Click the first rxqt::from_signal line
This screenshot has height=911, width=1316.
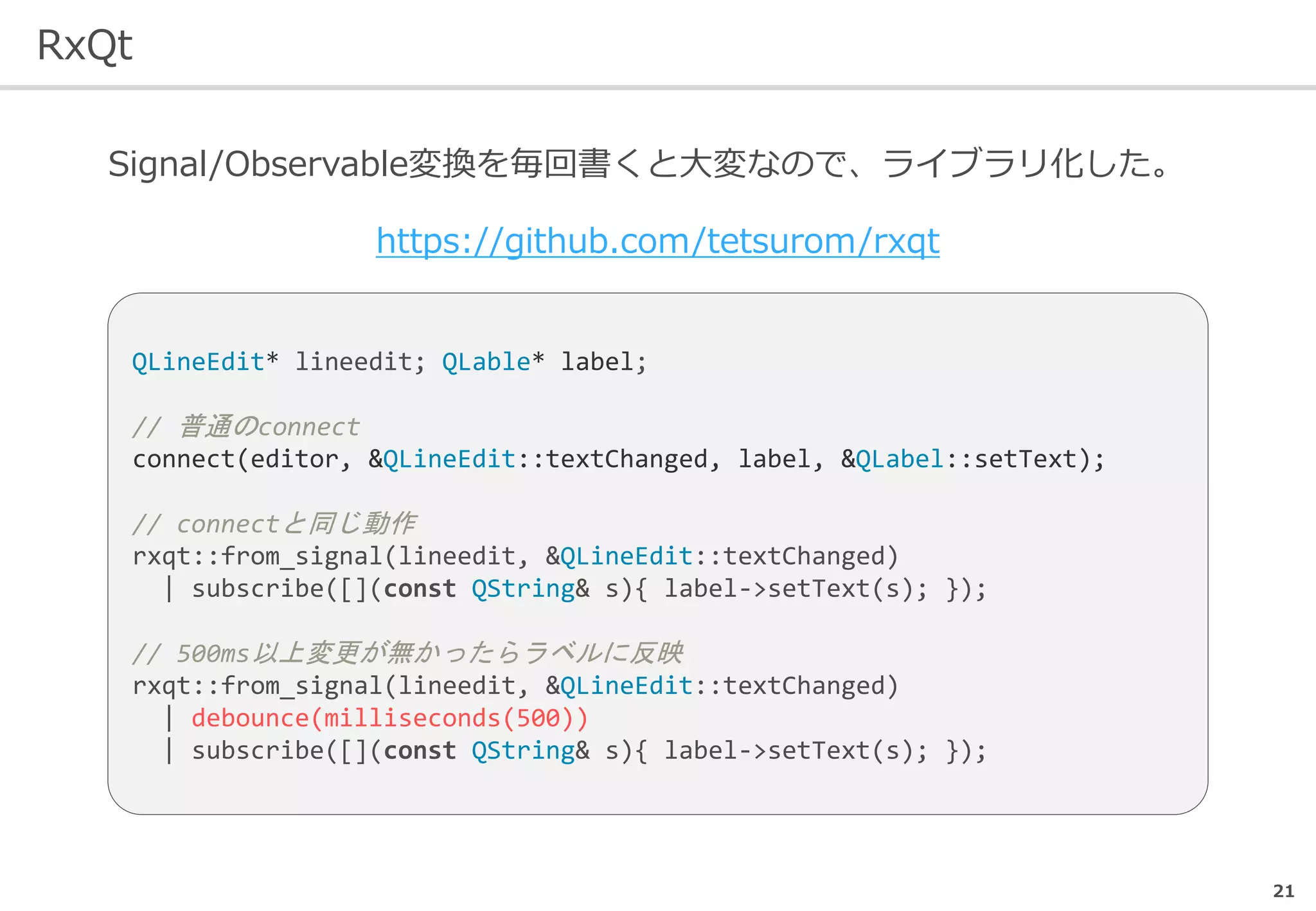tap(515, 556)
